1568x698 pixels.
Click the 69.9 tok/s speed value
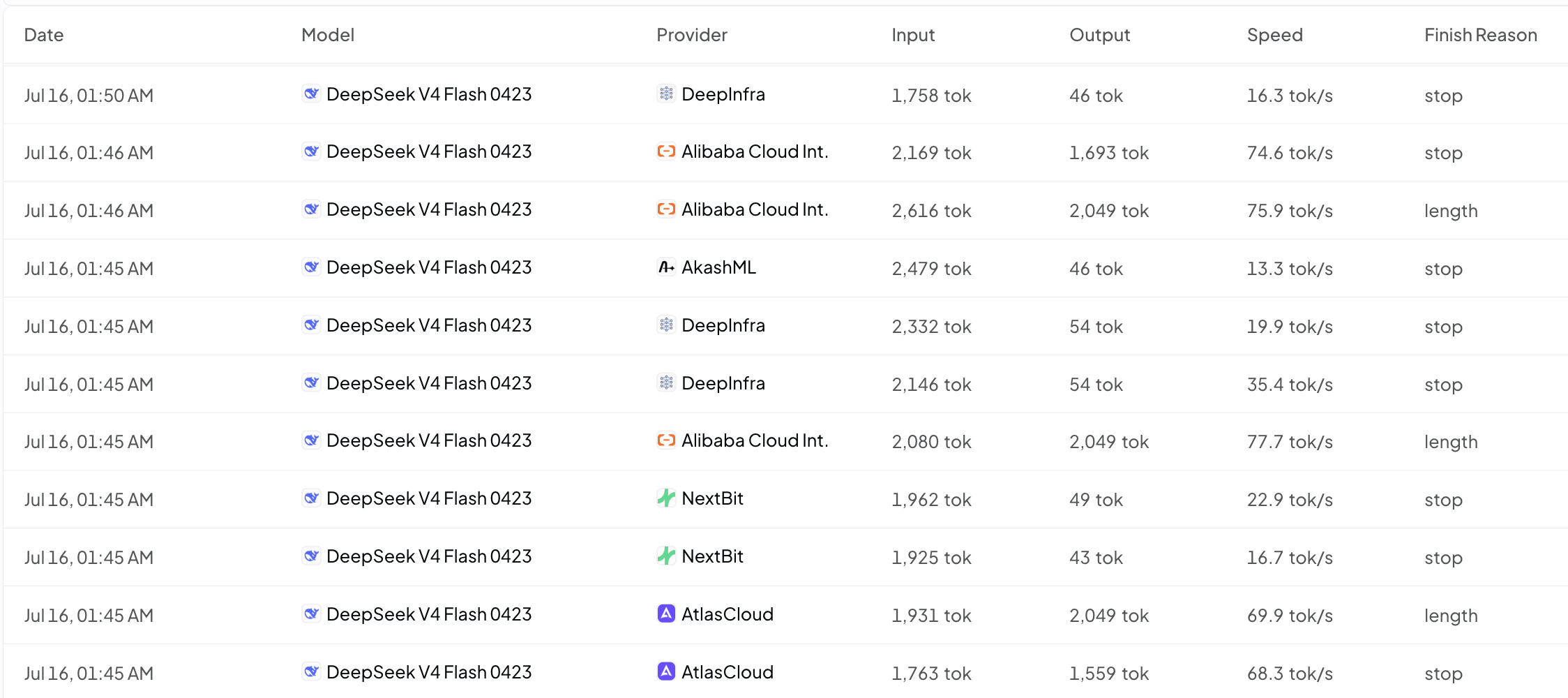click(x=1290, y=616)
